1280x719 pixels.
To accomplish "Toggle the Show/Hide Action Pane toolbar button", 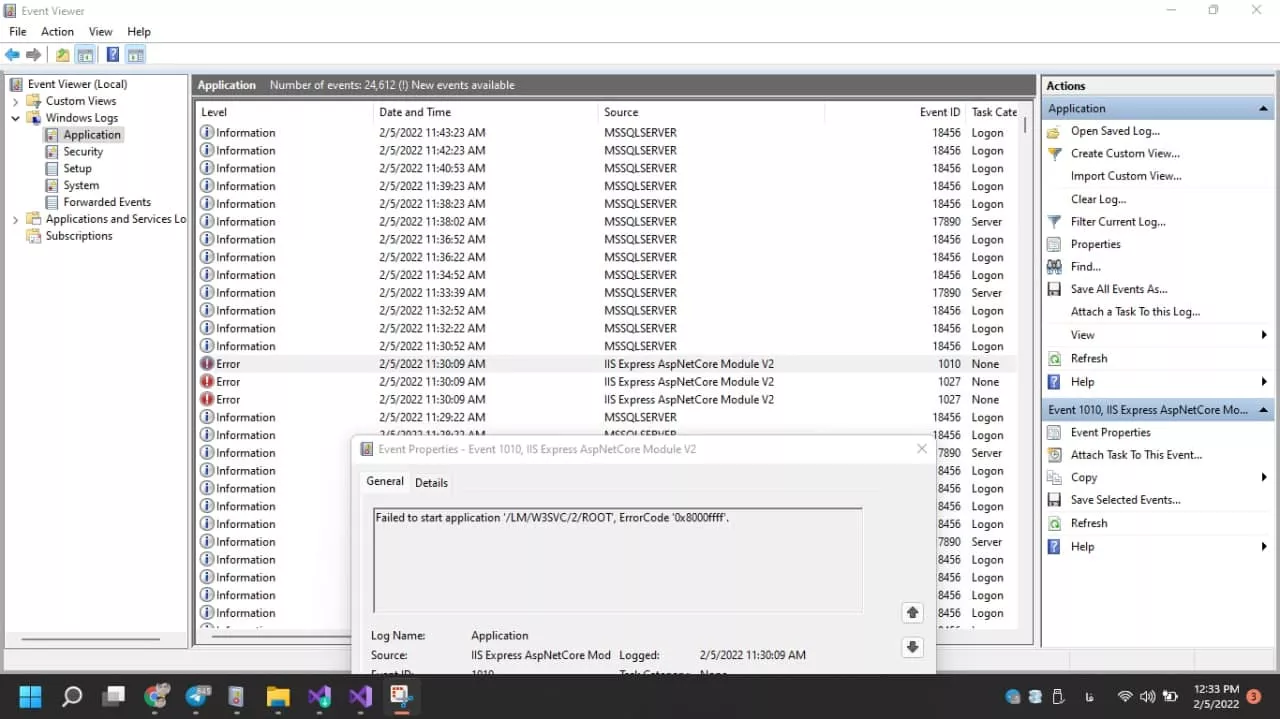I will [136, 55].
